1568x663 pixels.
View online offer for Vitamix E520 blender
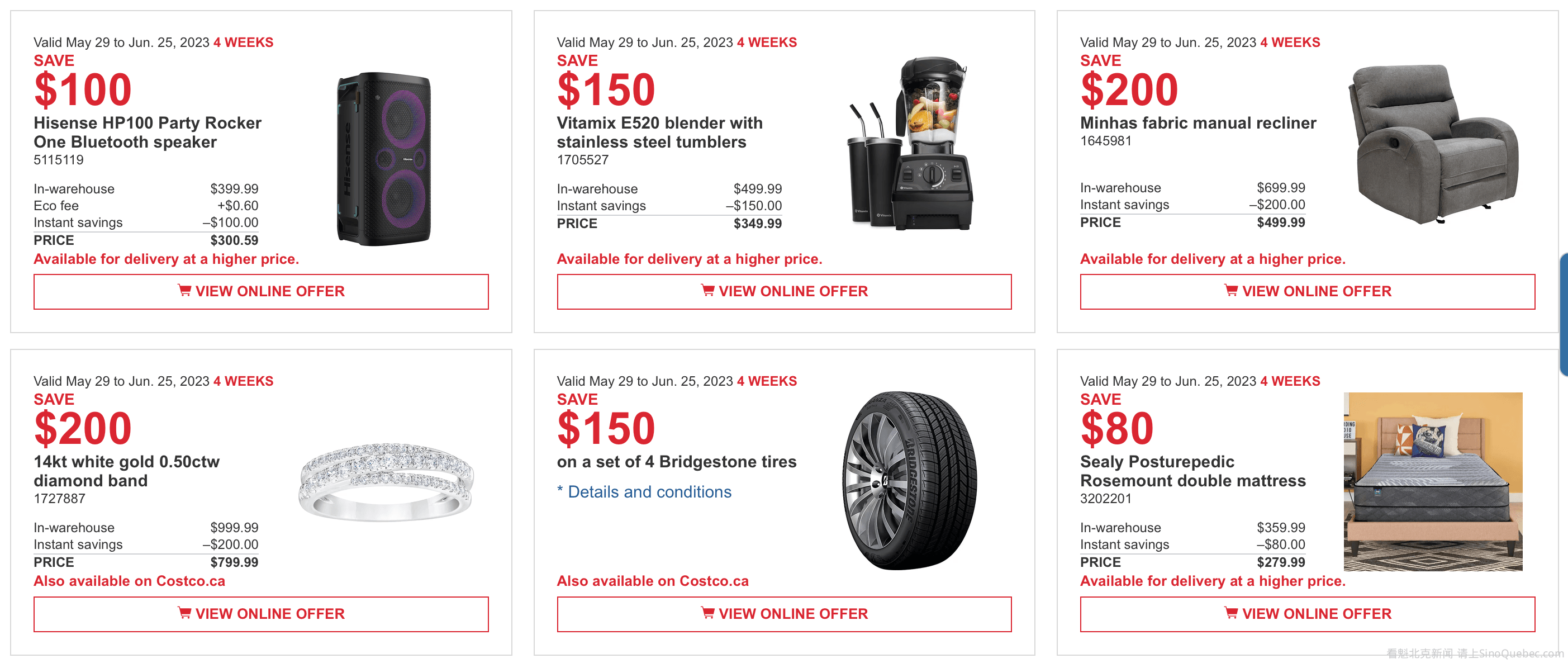784,292
